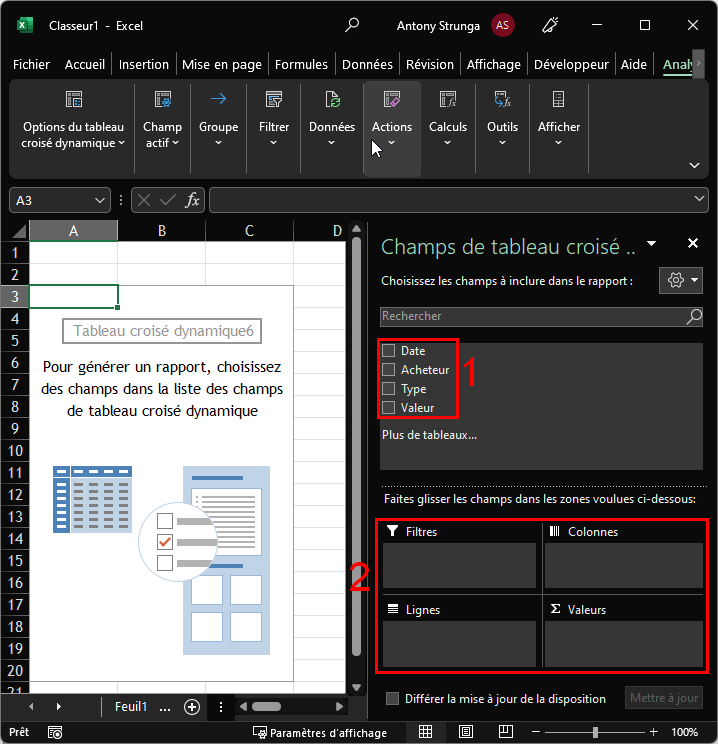
Task: Check the Date field checkbox
Action: [x=389, y=351]
